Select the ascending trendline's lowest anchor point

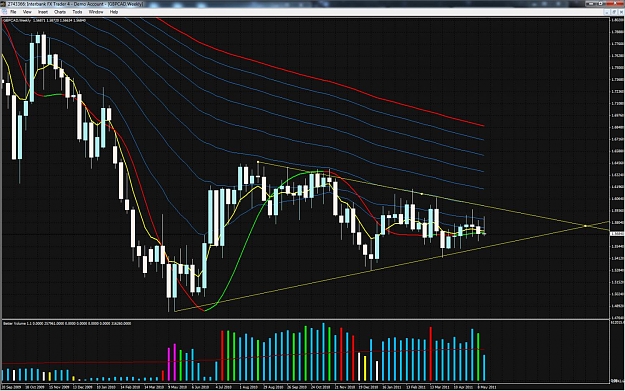(x=175, y=311)
